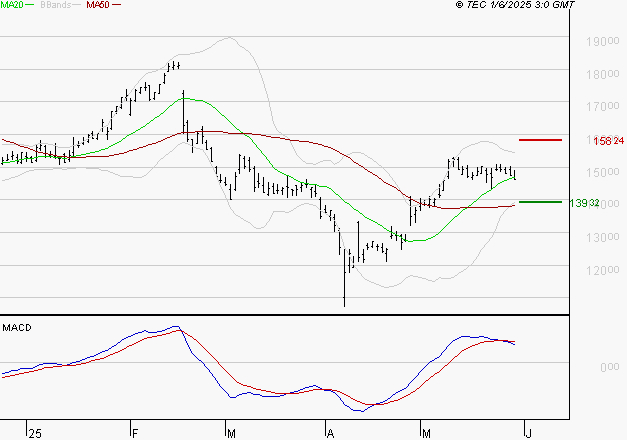Click the 17000 price axis label
Image resolution: width=627 pixels, height=440 pixels.
click(599, 107)
